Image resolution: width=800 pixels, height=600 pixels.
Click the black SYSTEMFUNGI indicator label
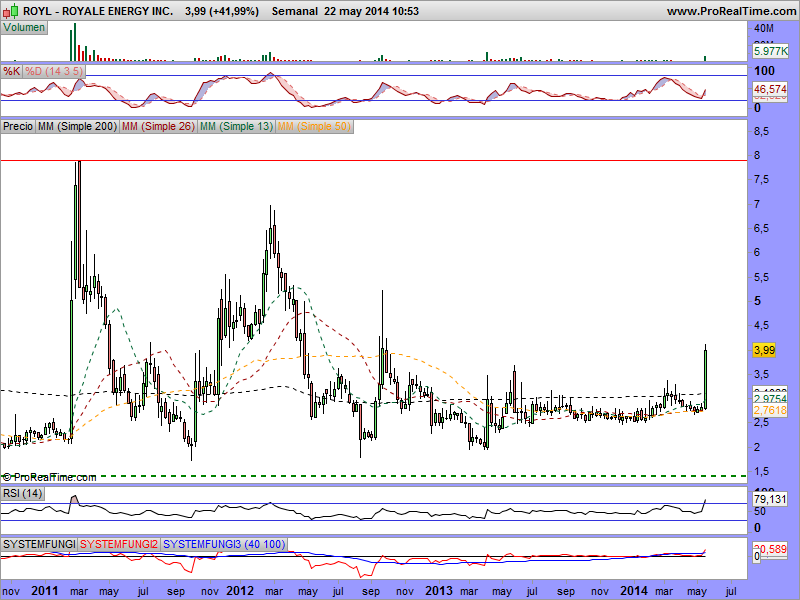click(x=39, y=544)
